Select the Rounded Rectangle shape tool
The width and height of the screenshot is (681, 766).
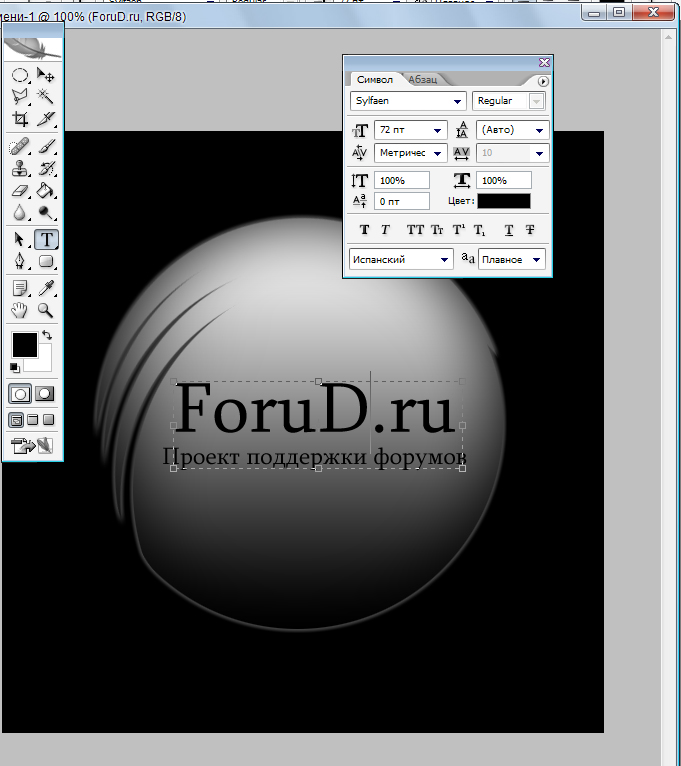tap(46, 261)
